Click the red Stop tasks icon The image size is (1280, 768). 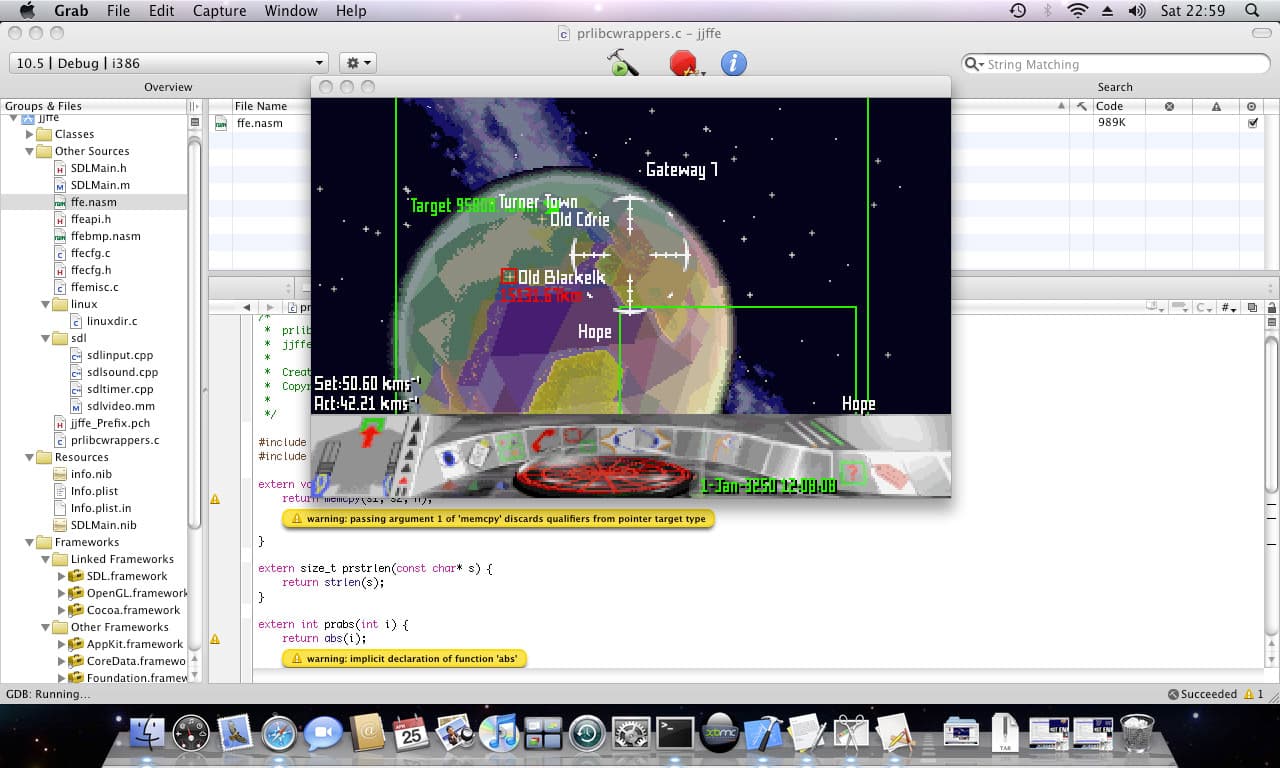click(x=683, y=63)
